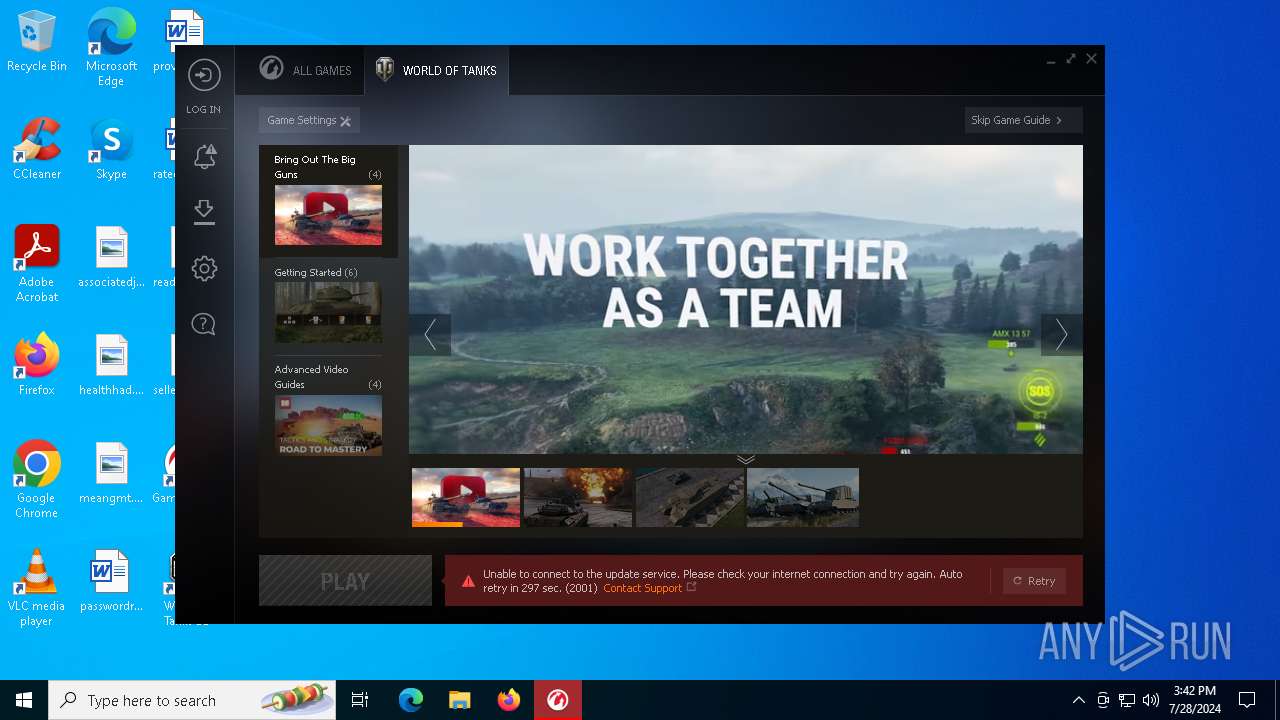The height and width of the screenshot is (720, 1280).
Task: Open Getting Started playlist thumbnail
Action: [x=328, y=312]
